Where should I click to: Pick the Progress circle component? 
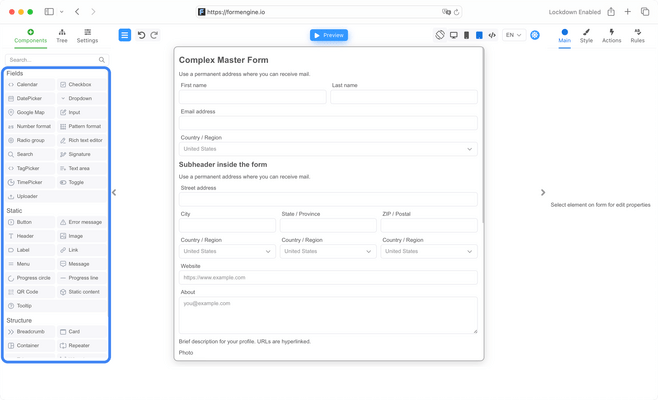click(30, 278)
